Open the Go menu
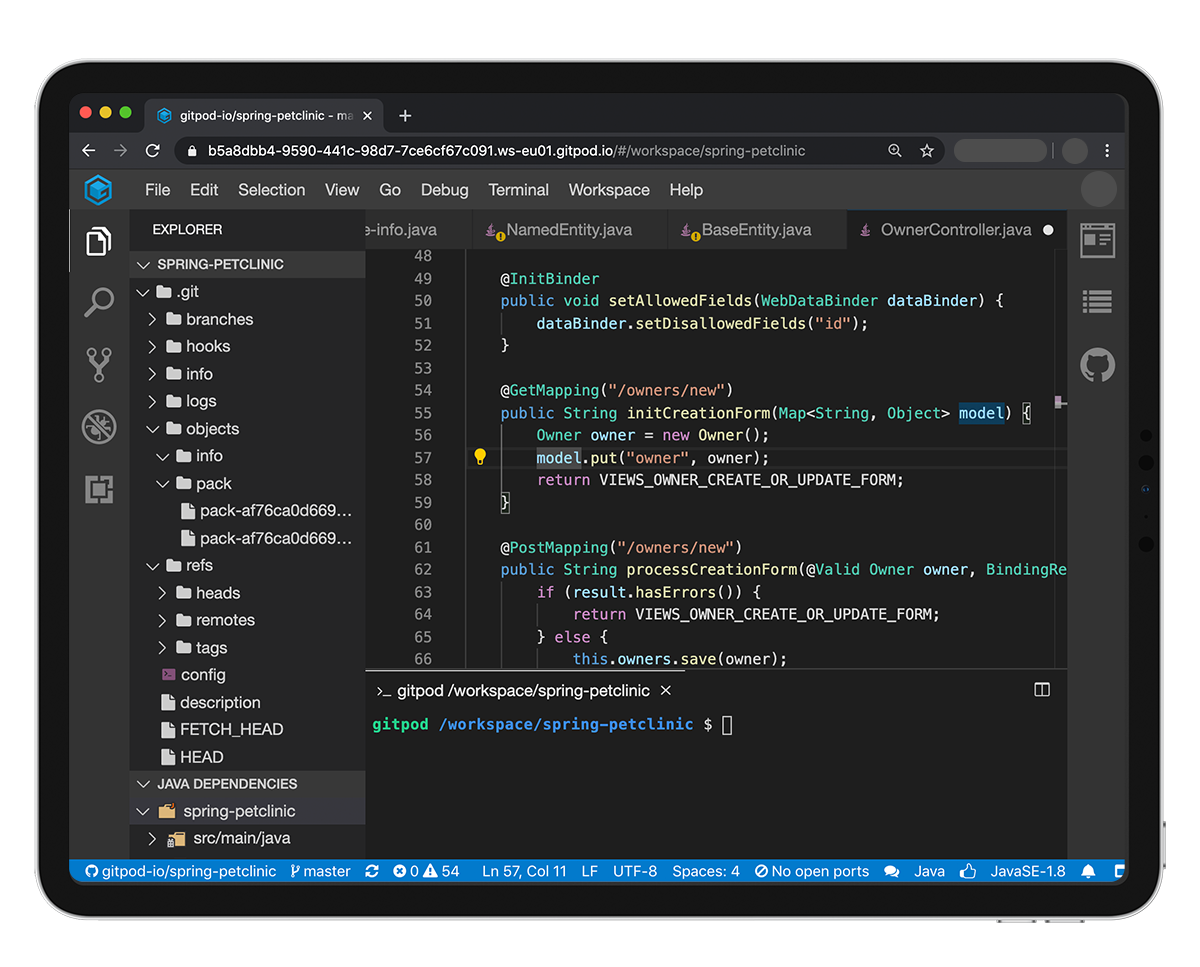Image resolution: width=1200 pixels, height=967 pixels. [390, 190]
